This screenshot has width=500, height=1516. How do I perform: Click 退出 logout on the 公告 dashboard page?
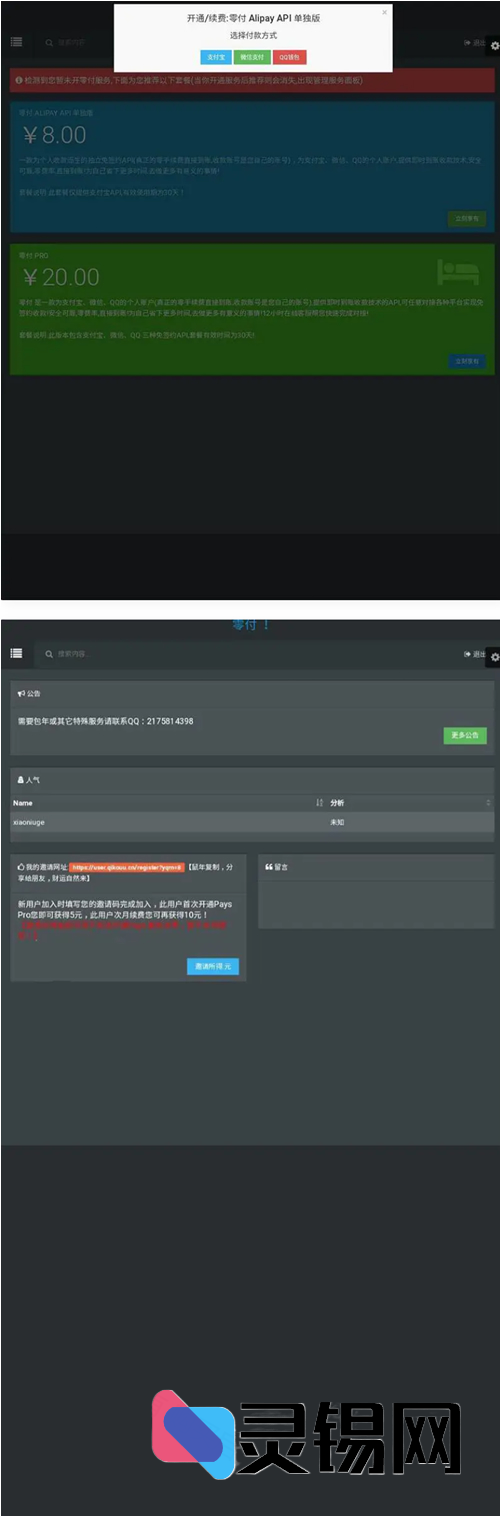pyautogui.click(x=475, y=654)
